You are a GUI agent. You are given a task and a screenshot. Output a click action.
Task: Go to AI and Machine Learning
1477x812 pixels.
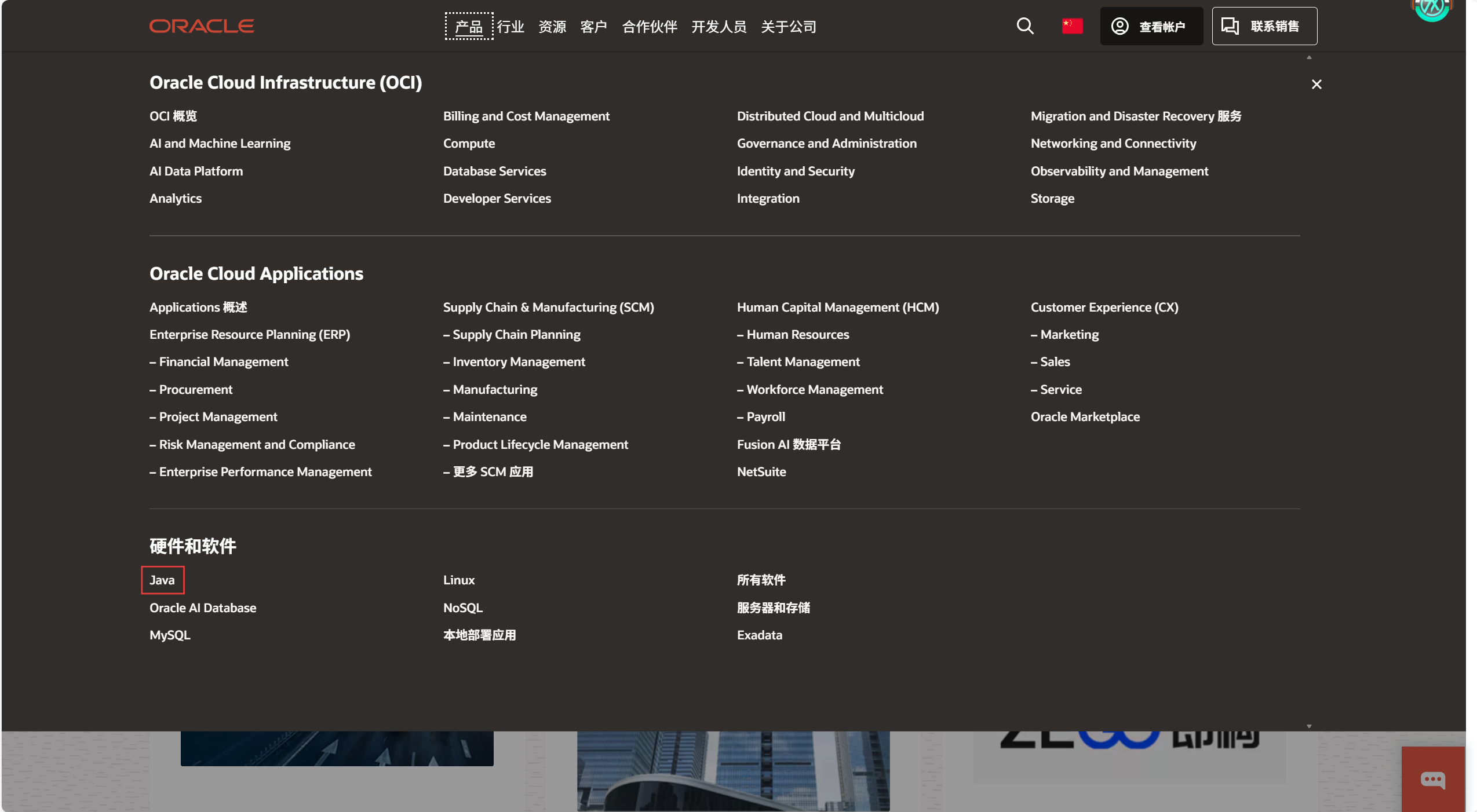220,143
